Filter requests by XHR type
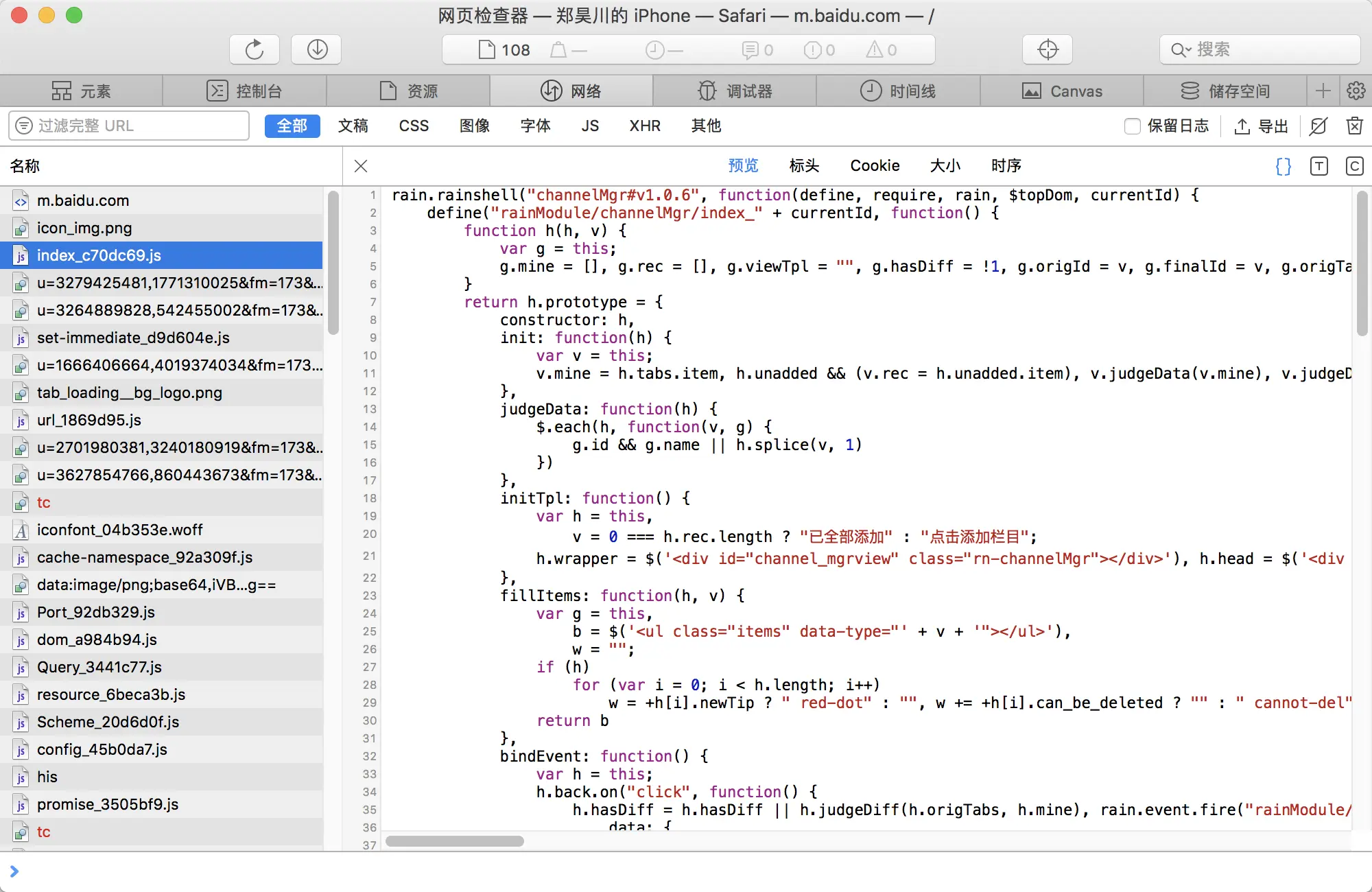1372x892 pixels. [x=645, y=126]
